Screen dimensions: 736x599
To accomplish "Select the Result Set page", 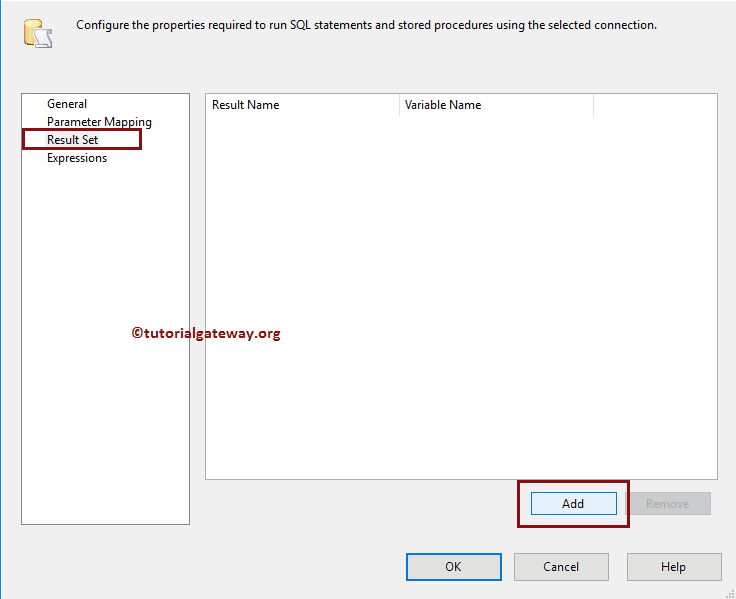I will [x=73, y=140].
